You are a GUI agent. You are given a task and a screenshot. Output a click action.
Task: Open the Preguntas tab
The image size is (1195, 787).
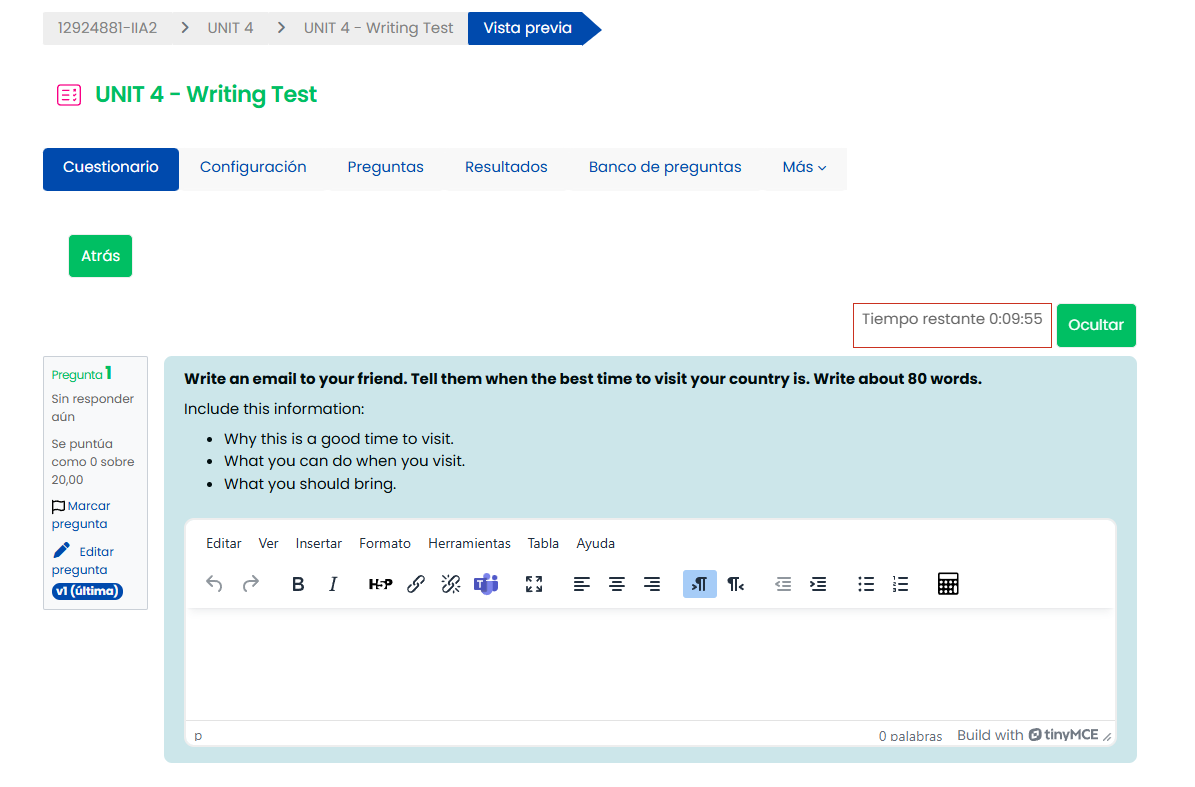[x=386, y=168]
